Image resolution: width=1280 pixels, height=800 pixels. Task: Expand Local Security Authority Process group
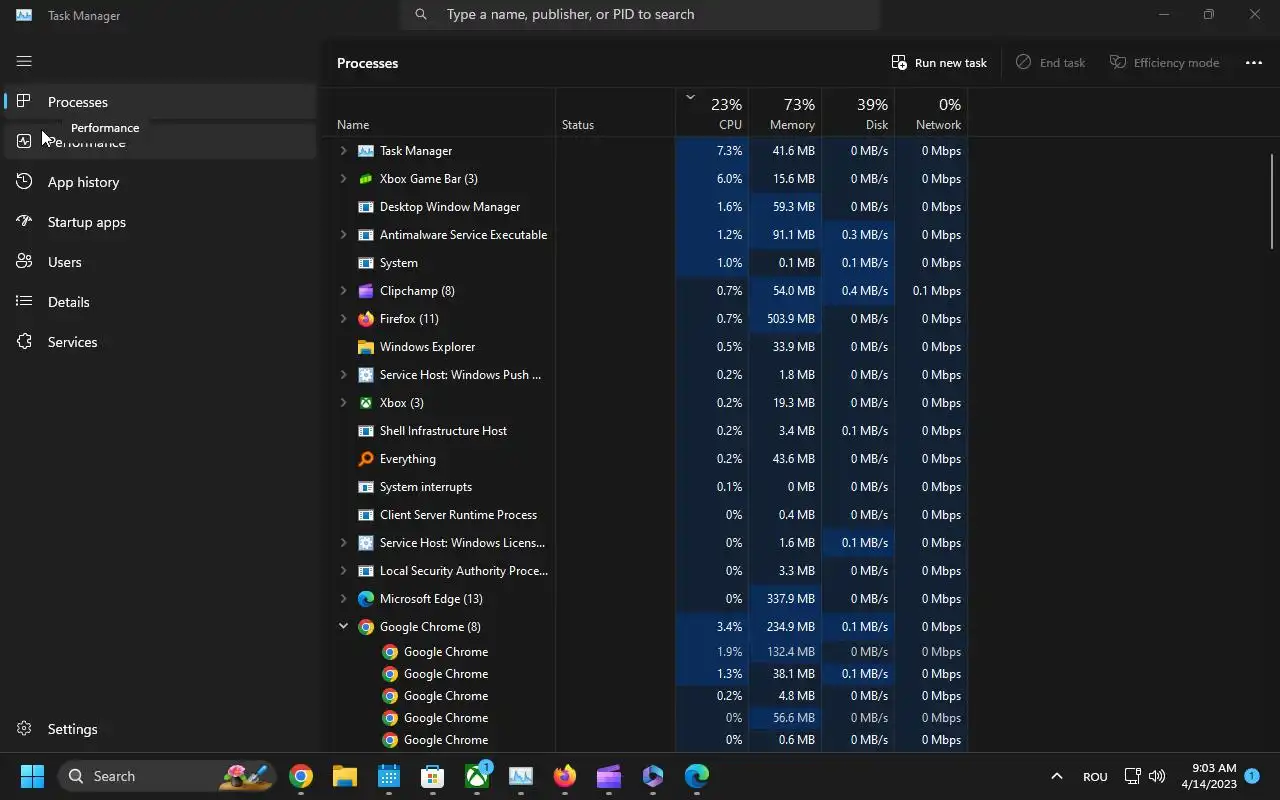[x=343, y=571]
